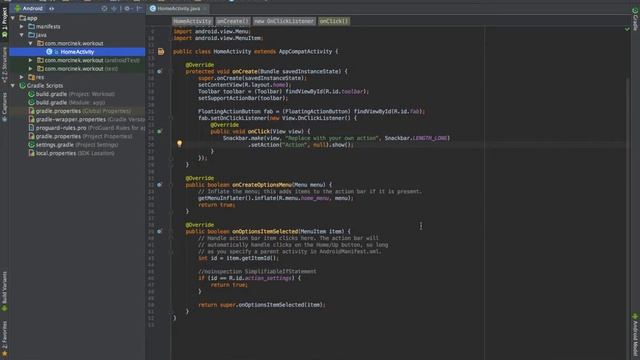Click Collapse All icon in Project panel header
640x360 pixels.
114,8
